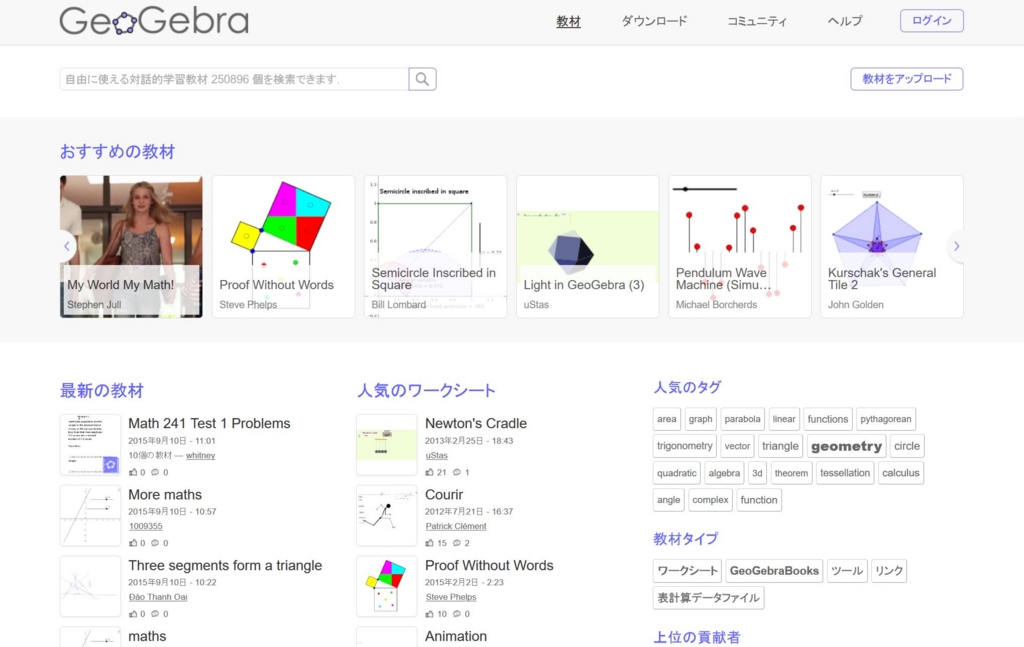Open the 最新の教材 heading link
This screenshot has width=1024, height=647.
point(101,390)
